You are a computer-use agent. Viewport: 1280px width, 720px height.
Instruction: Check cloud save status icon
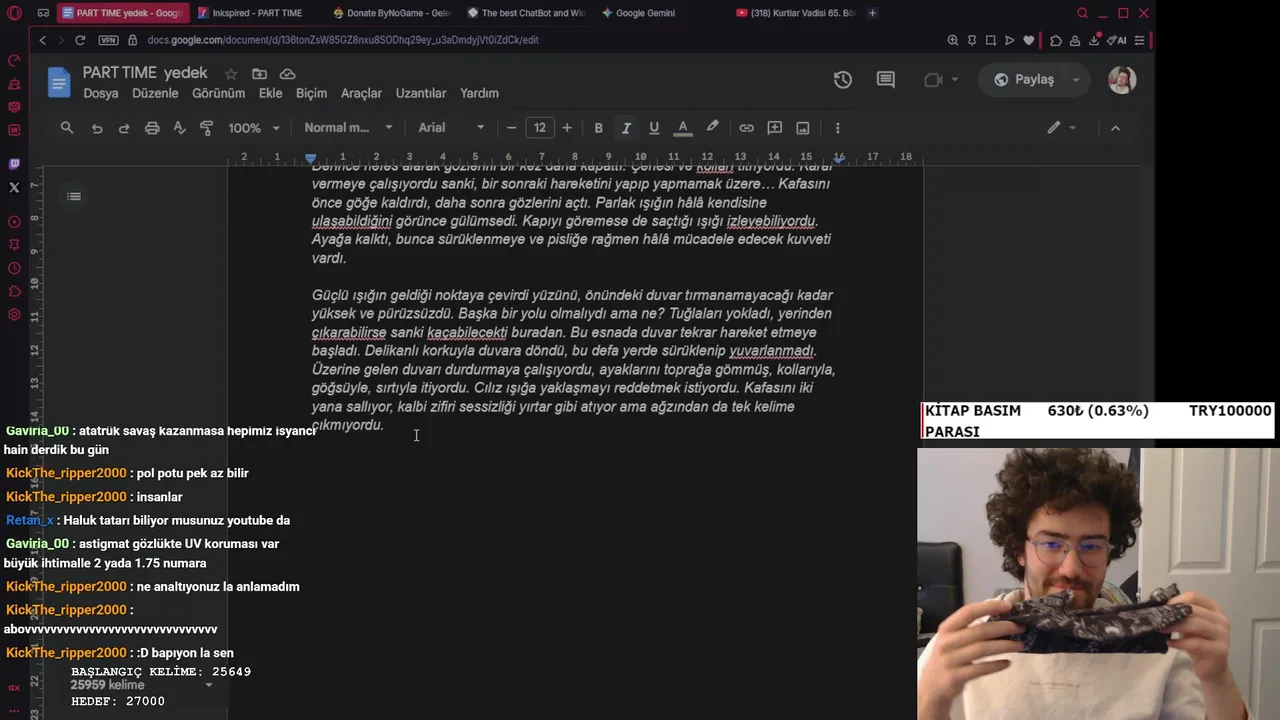tap(287, 74)
